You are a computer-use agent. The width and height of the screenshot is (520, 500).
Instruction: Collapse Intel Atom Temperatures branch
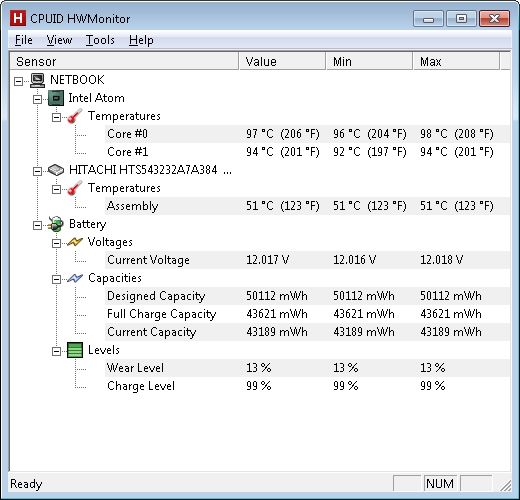click(x=56, y=117)
